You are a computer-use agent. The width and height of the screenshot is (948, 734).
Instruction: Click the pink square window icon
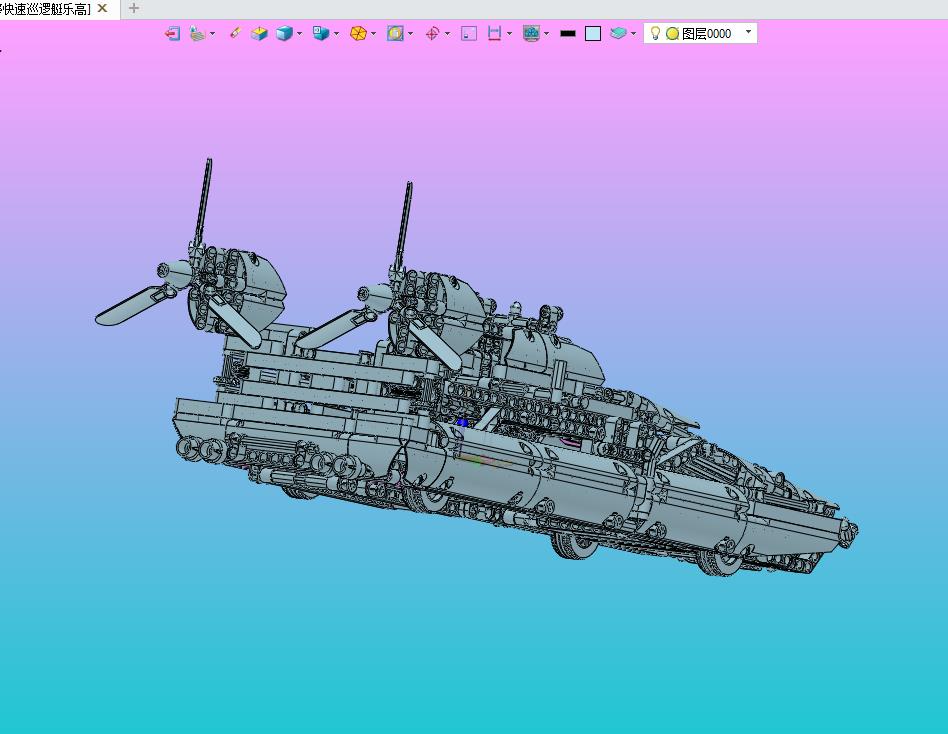point(469,34)
